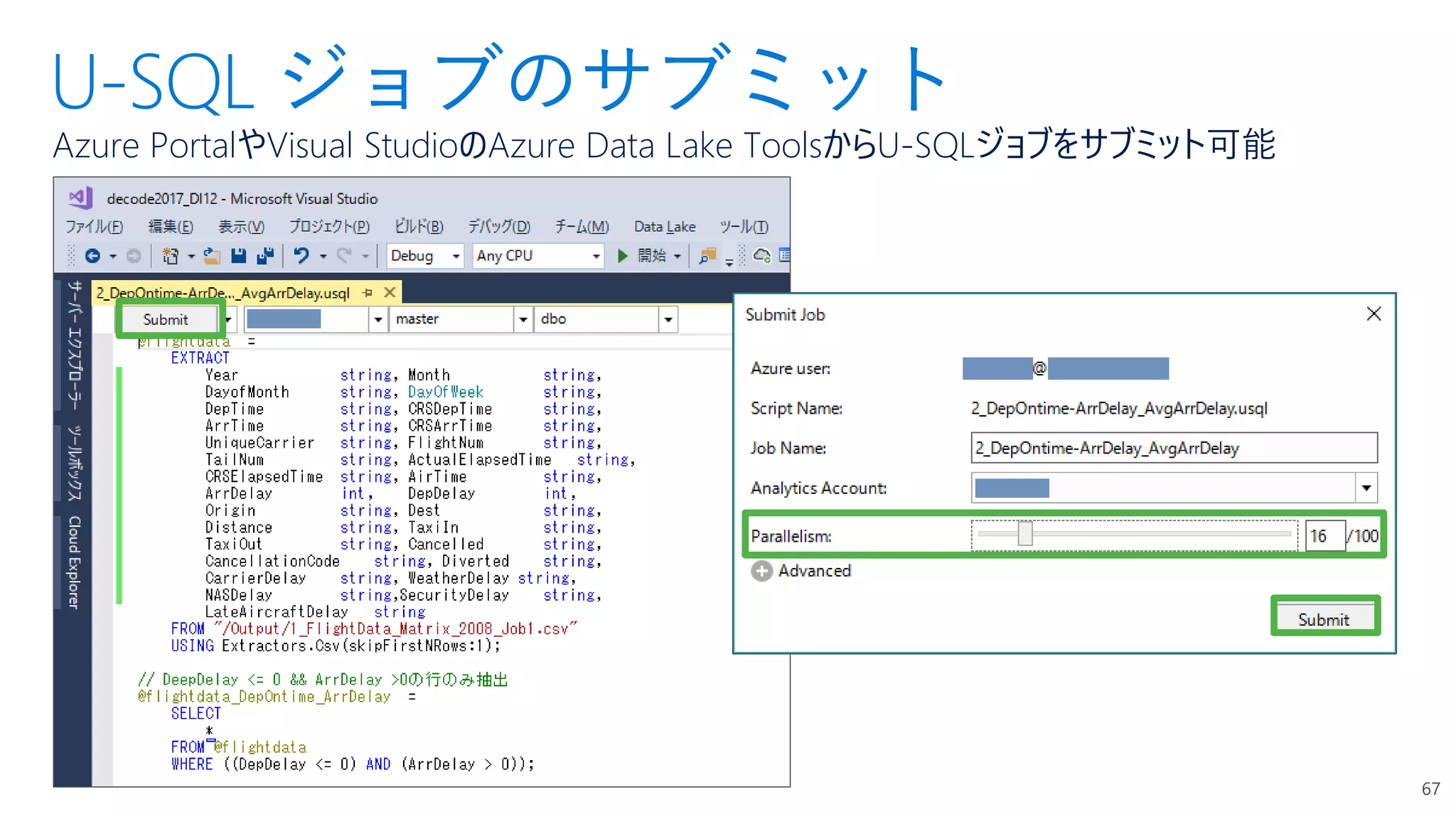This screenshot has height=819, width=1456.
Task: Open the ファイル(F) menu
Action: [94, 226]
